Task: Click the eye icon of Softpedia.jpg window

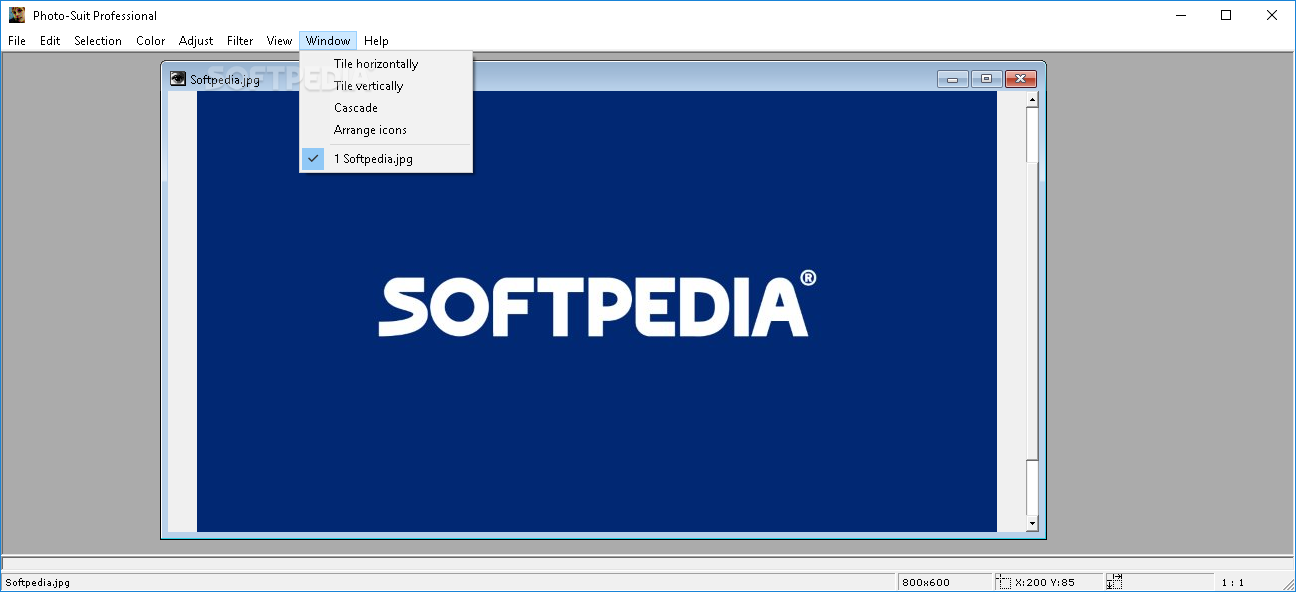Action: (178, 78)
